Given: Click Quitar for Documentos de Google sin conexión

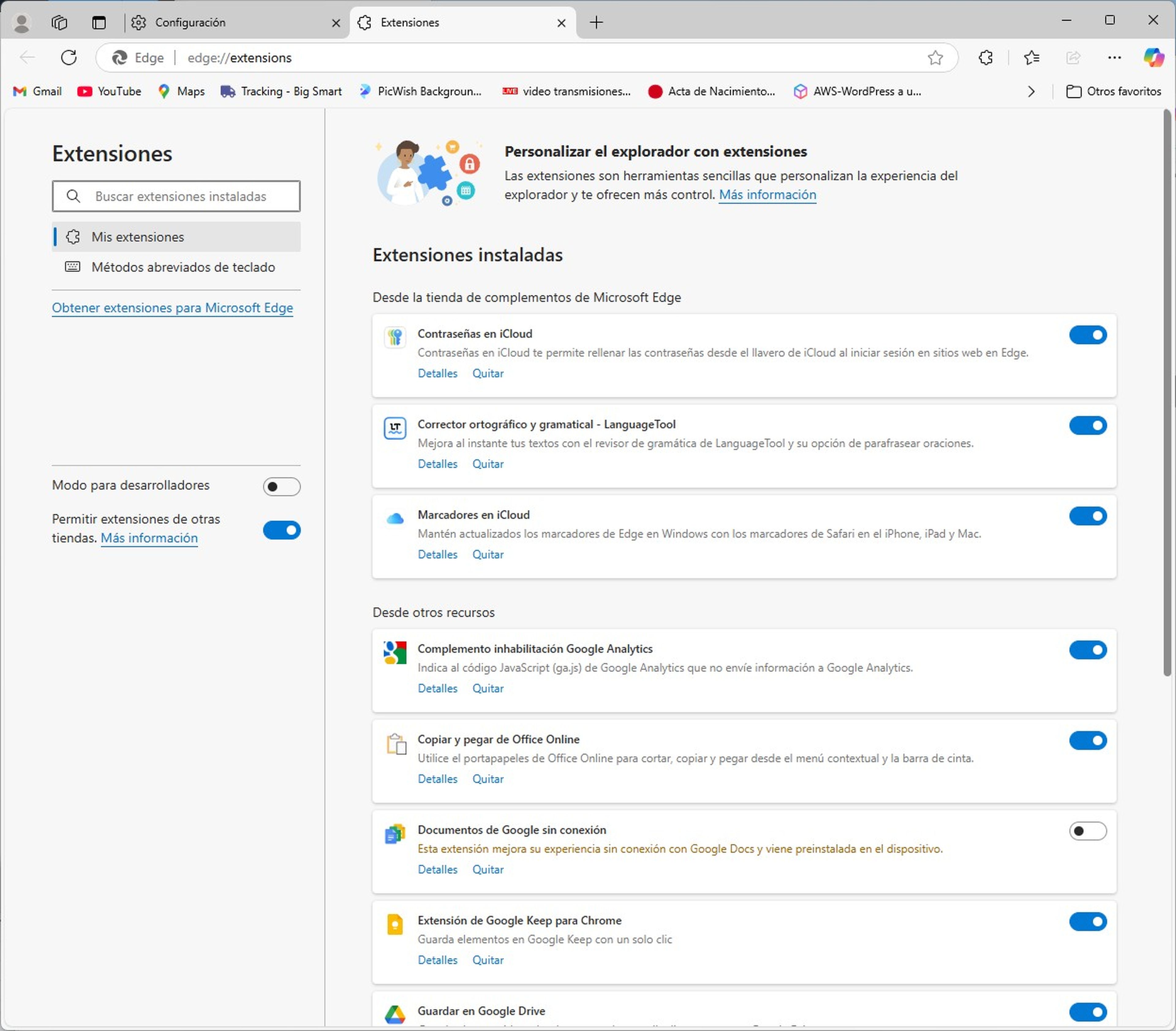Looking at the screenshot, I should coord(488,869).
